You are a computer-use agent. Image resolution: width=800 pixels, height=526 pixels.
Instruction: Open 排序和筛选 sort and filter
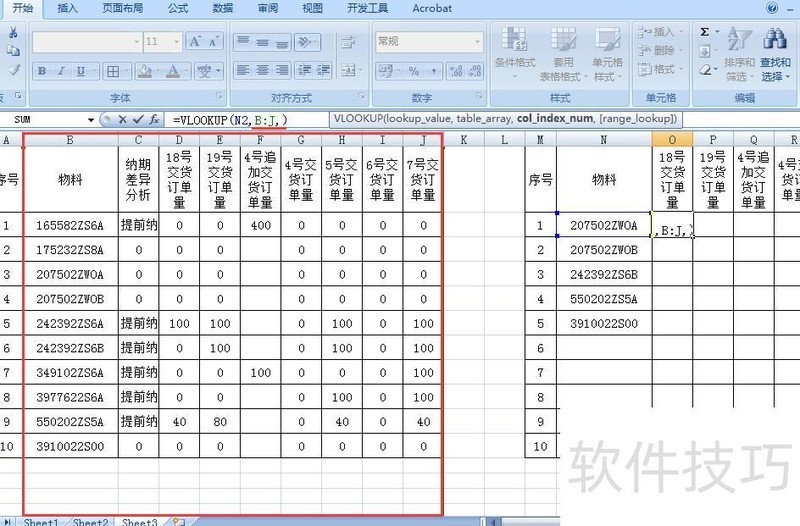pyautogui.click(x=739, y=55)
